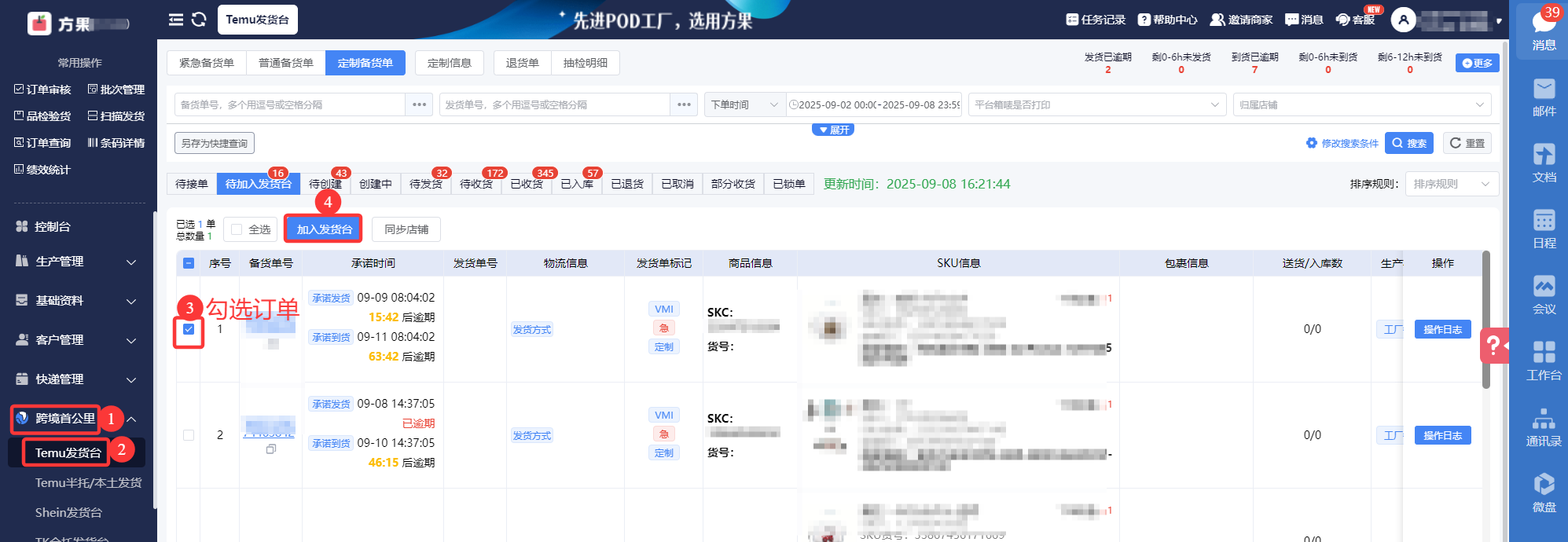Click the 发货单号 input field
This screenshot has height=542, width=1568.
click(554, 104)
